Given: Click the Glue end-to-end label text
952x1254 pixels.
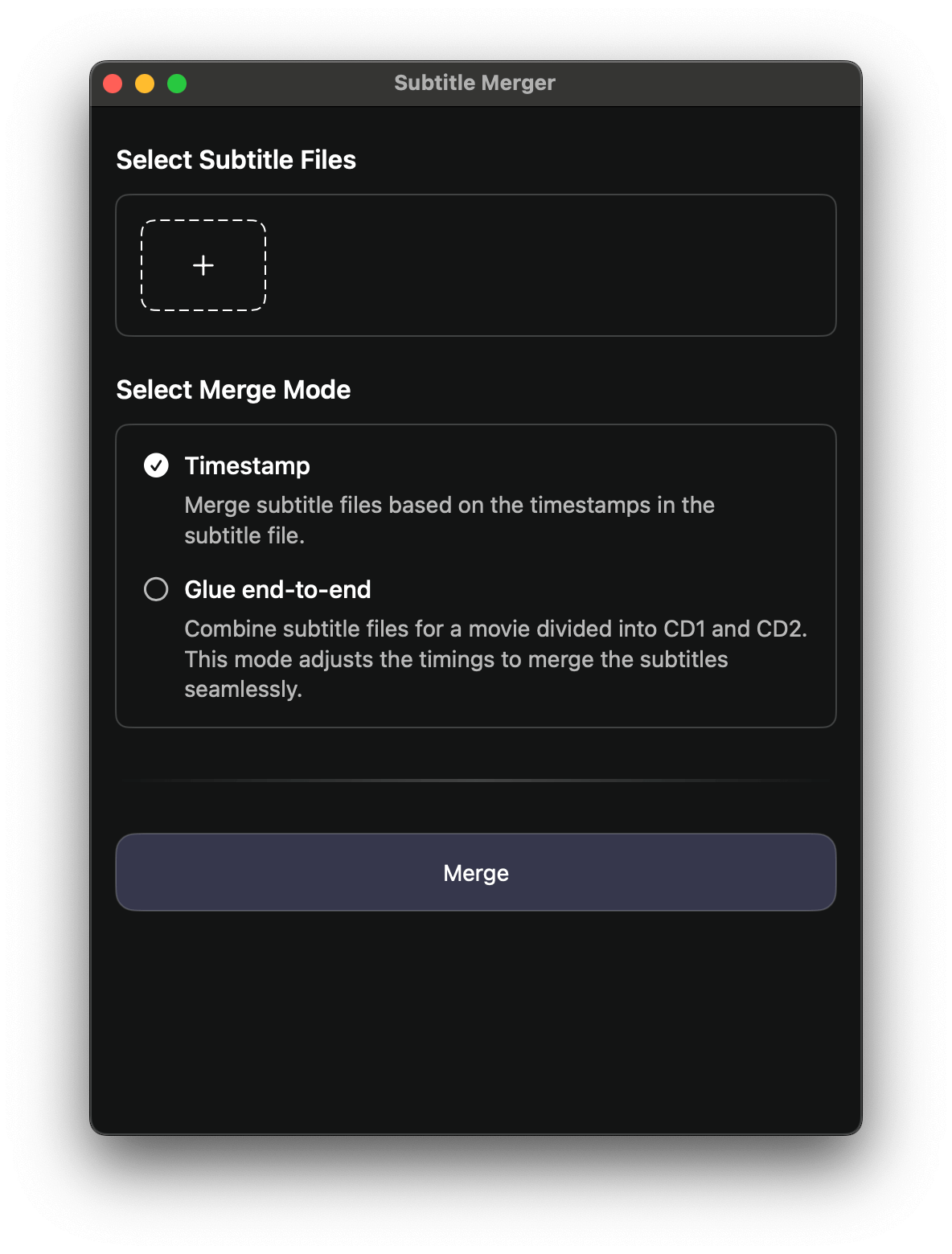Looking at the screenshot, I should point(277,589).
